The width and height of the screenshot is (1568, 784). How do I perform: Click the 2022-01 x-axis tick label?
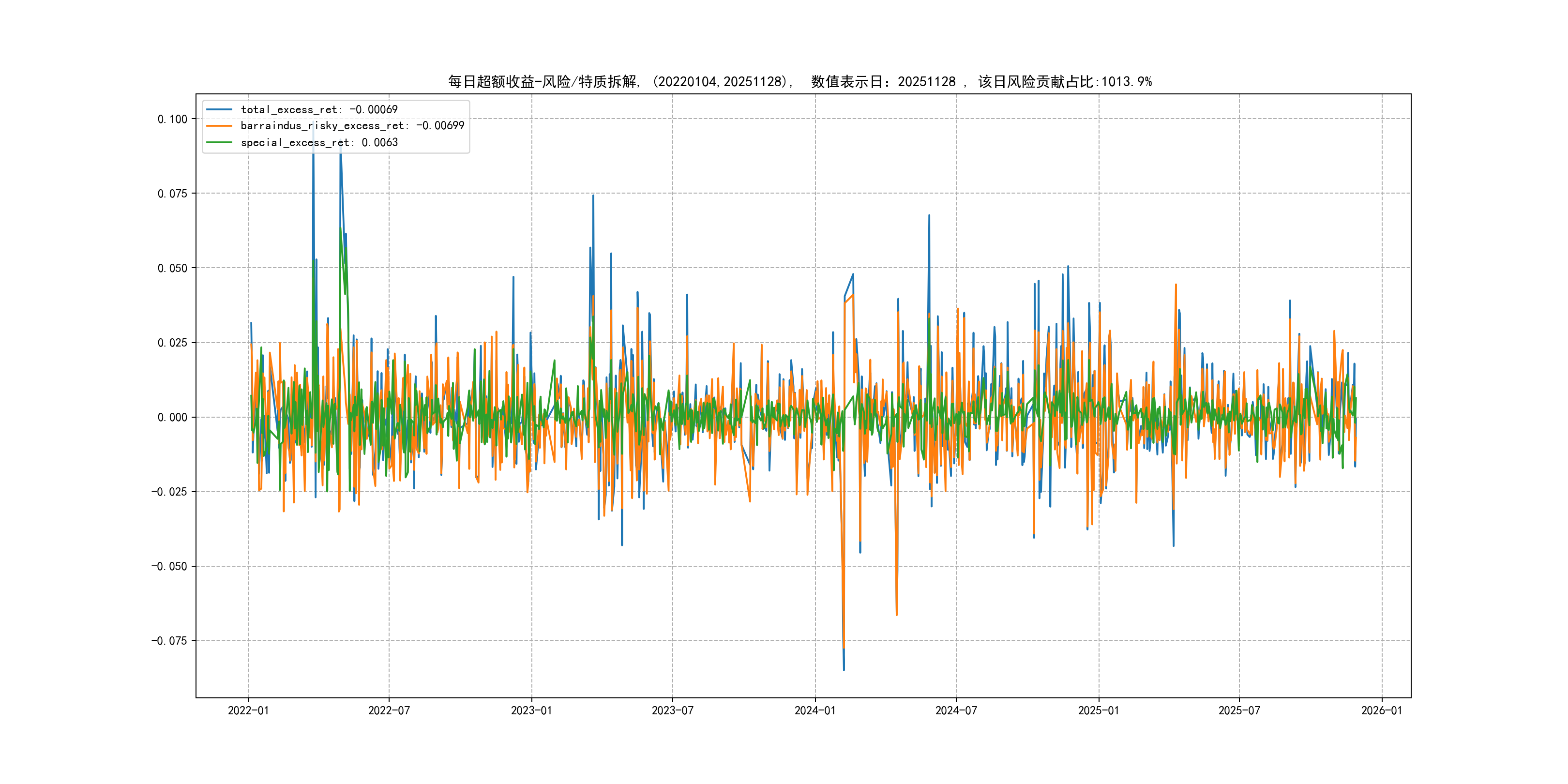point(248,710)
